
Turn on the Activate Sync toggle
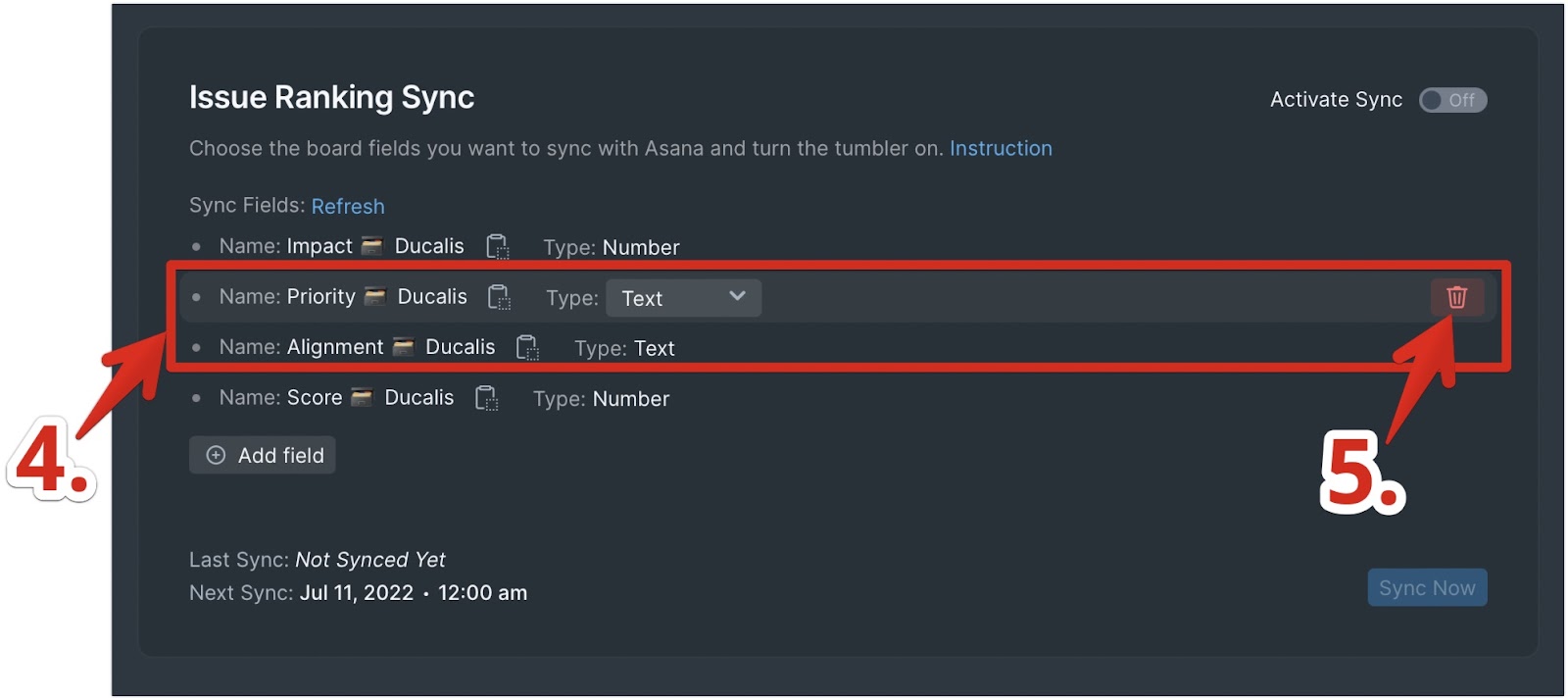[1452, 100]
